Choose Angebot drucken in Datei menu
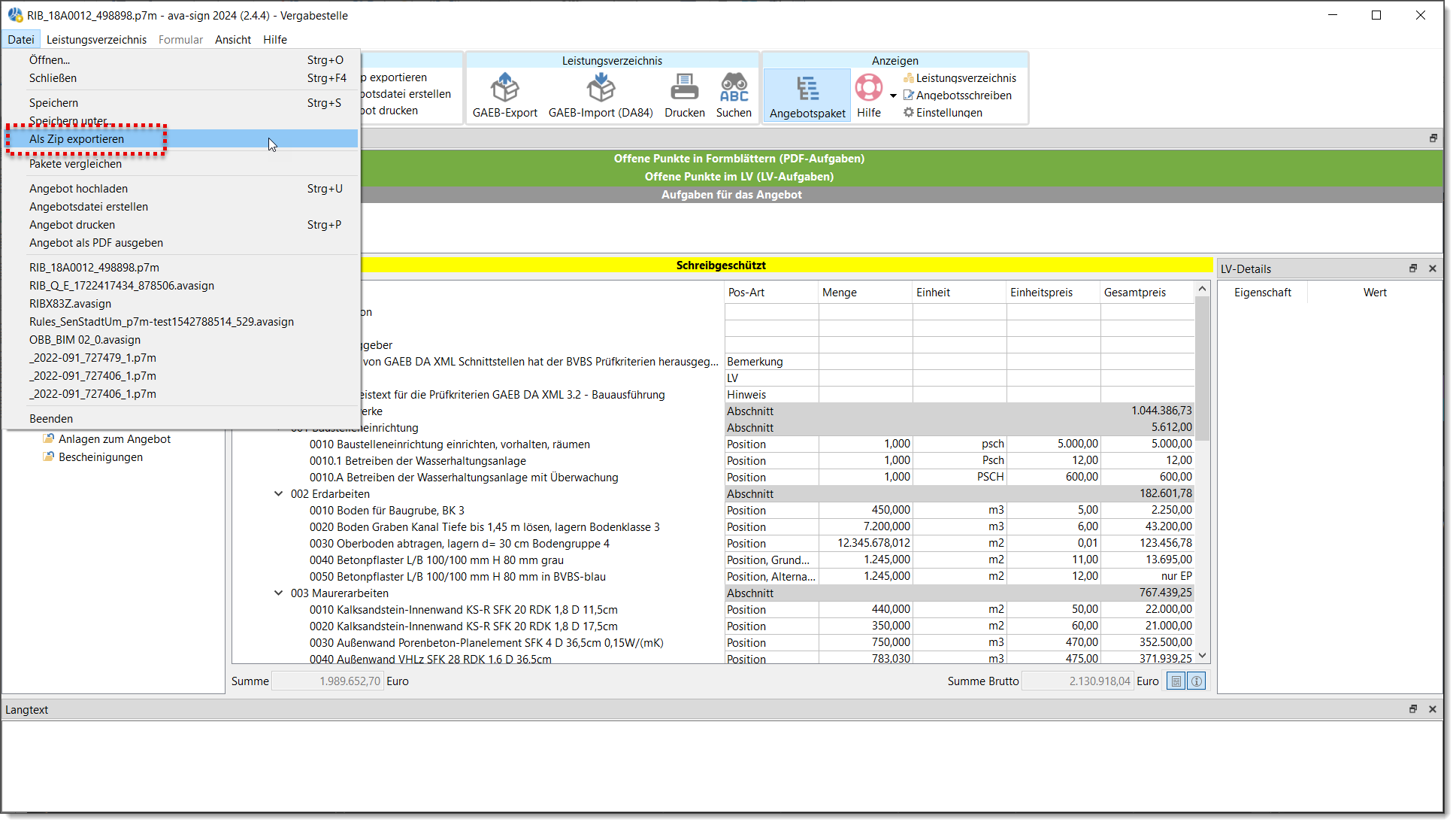Viewport: 1456px width, 825px height. coord(180,225)
